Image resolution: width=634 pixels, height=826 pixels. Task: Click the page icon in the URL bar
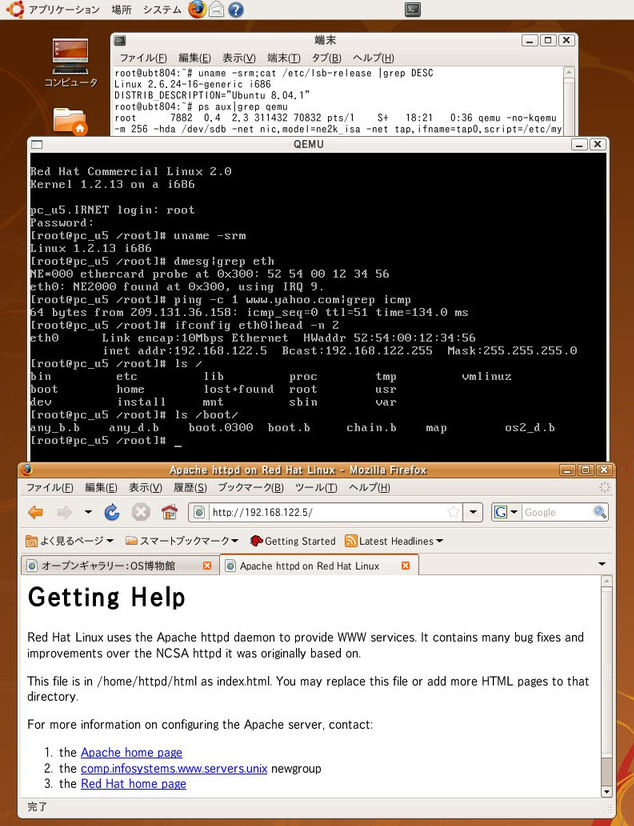199,512
